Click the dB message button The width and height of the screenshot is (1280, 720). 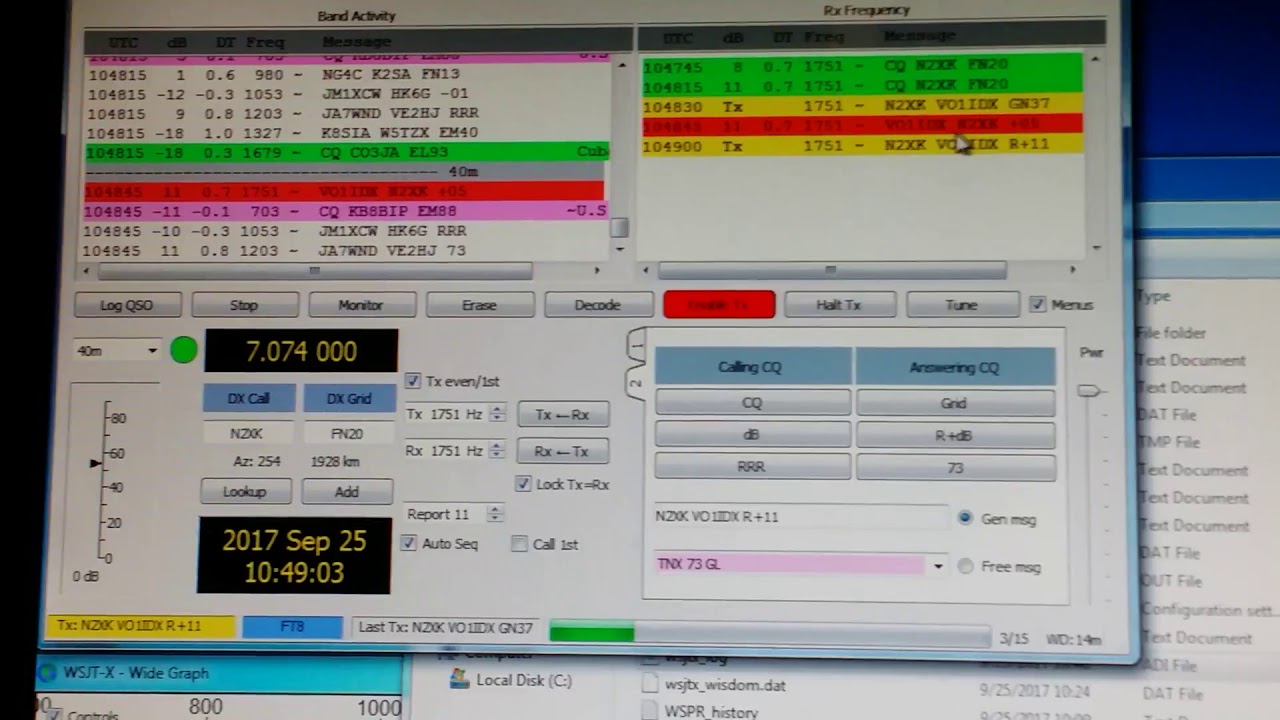(752, 435)
